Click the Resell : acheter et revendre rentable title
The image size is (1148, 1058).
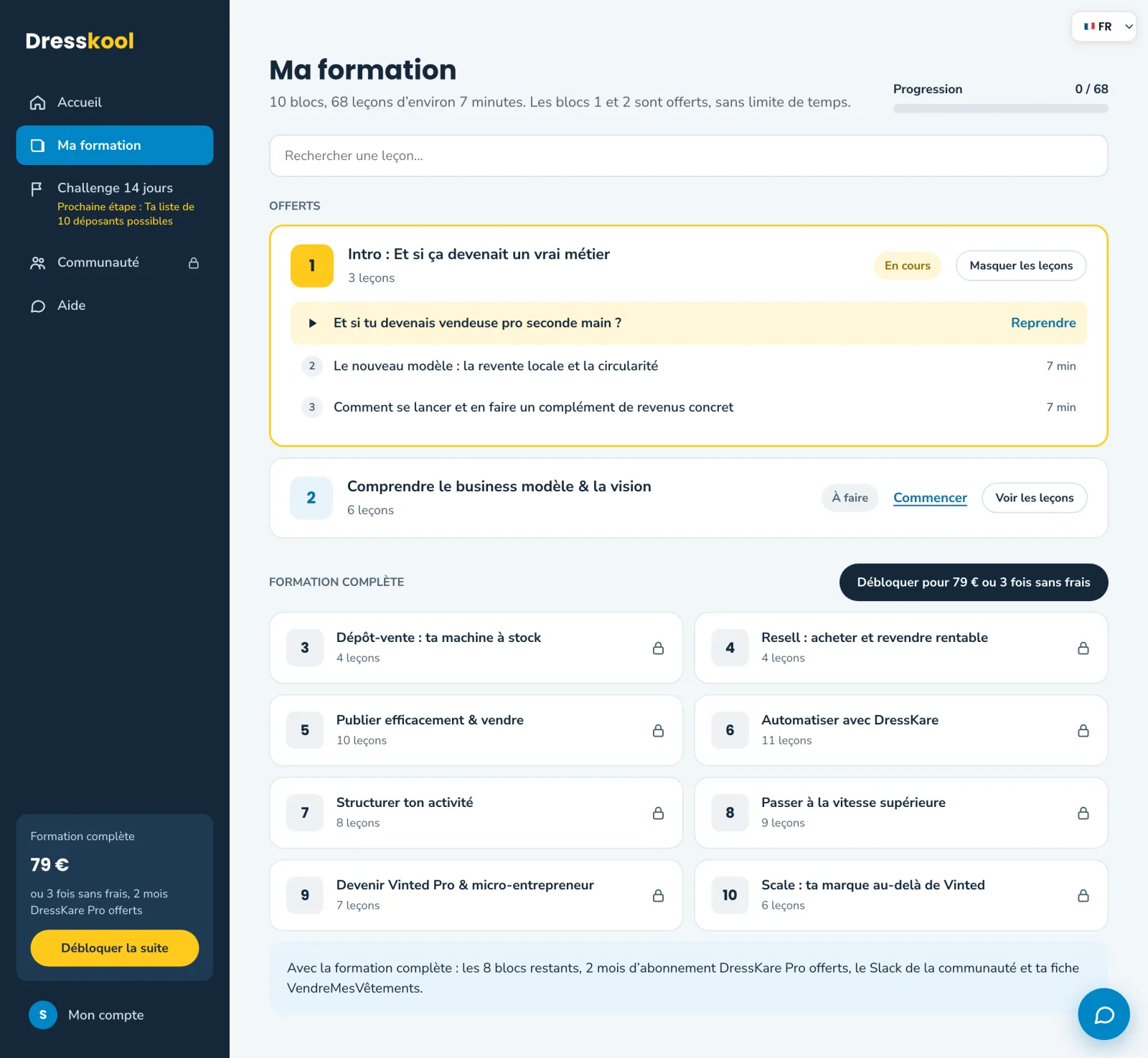875,638
